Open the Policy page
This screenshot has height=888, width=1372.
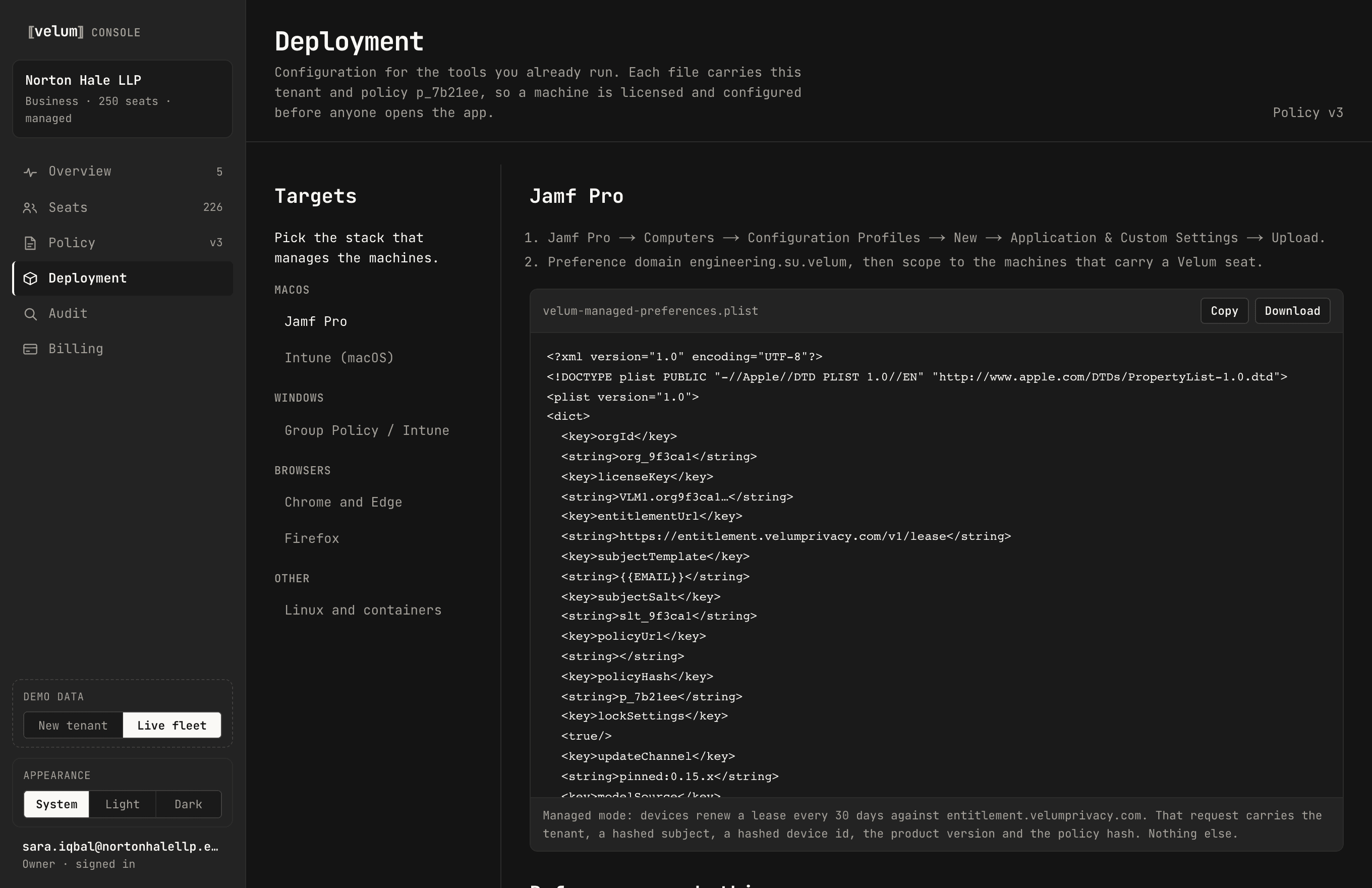(x=123, y=243)
